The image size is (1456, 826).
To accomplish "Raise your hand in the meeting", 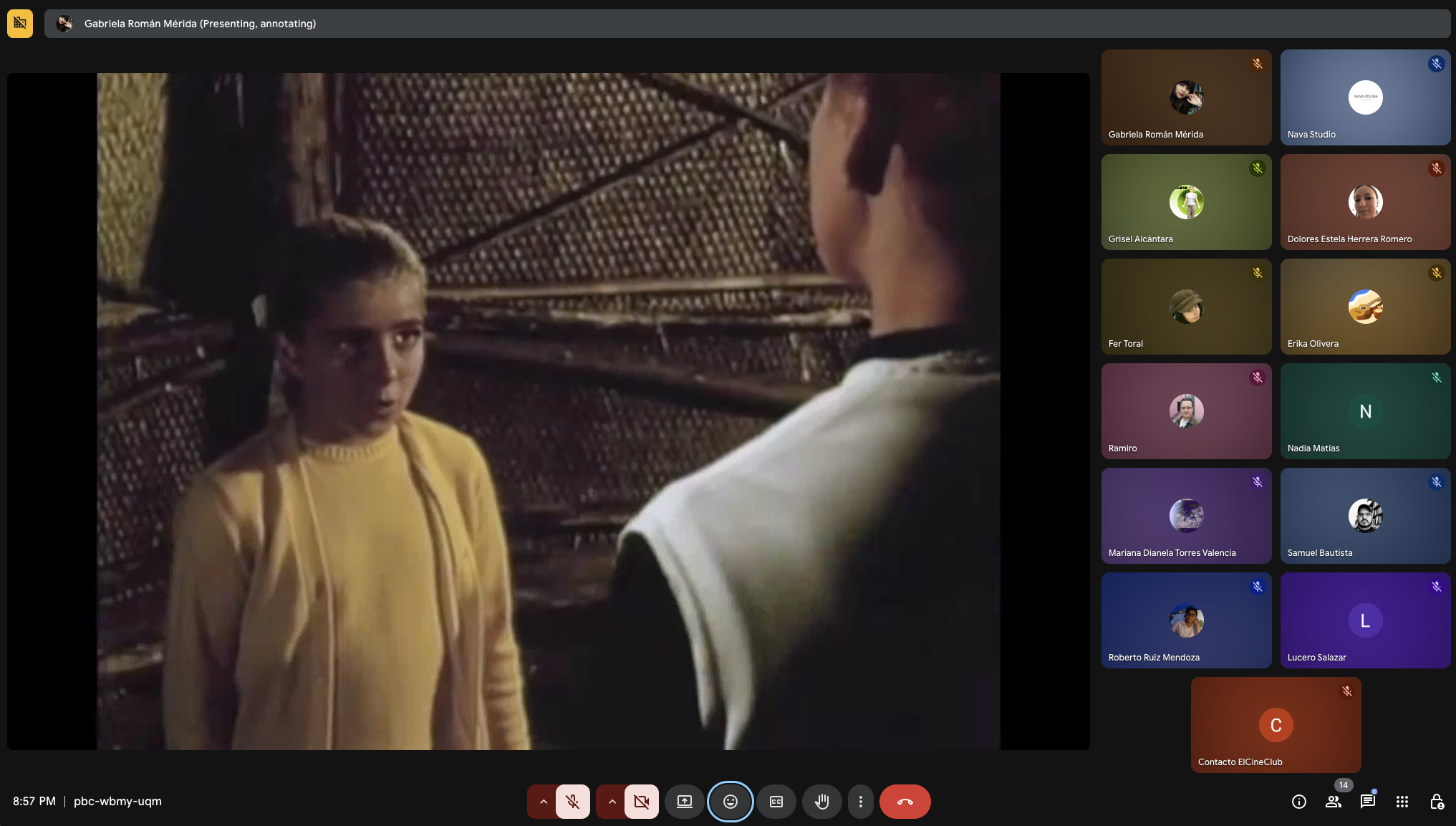I will point(821,802).
